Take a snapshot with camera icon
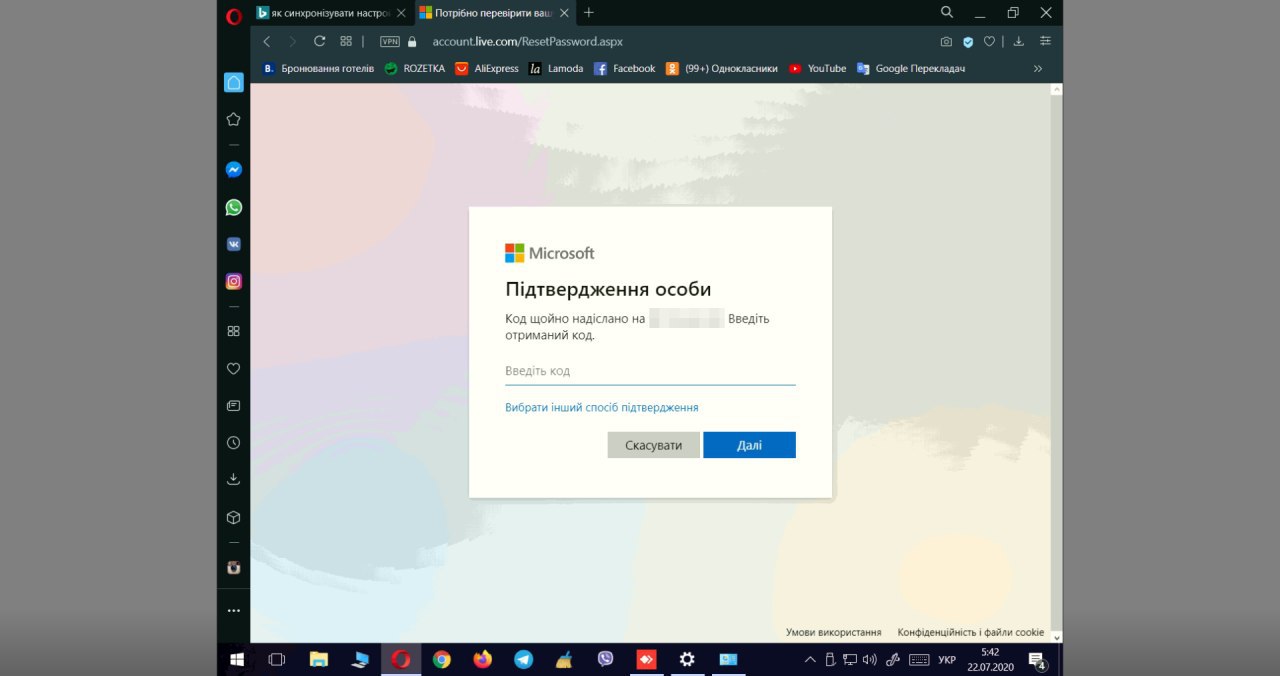 [x=946, y=42]
